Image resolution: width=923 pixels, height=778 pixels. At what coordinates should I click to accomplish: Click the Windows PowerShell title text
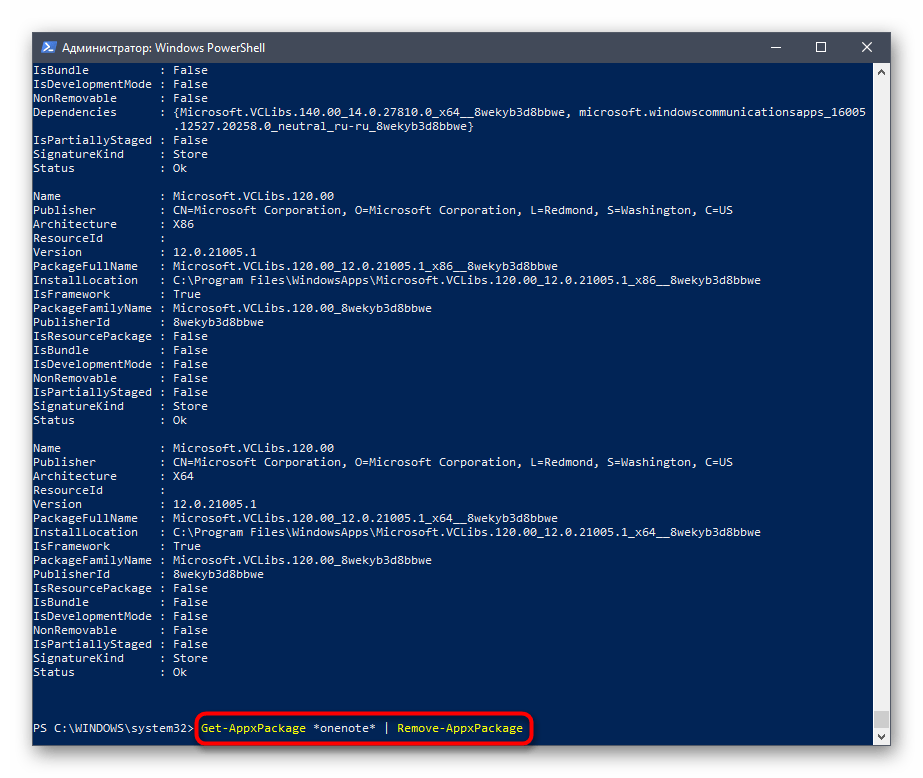163,47
